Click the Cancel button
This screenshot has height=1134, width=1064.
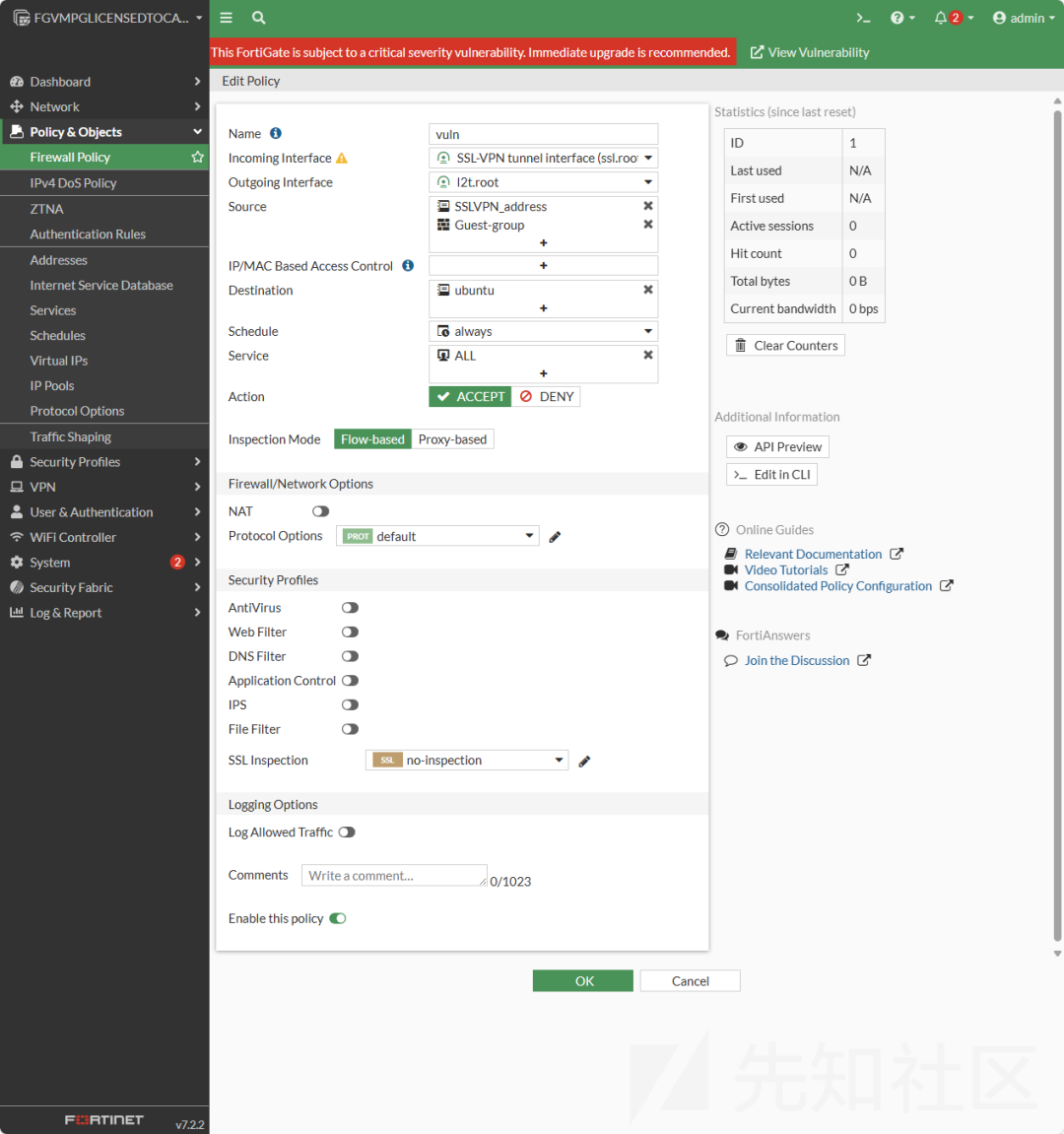690,980
